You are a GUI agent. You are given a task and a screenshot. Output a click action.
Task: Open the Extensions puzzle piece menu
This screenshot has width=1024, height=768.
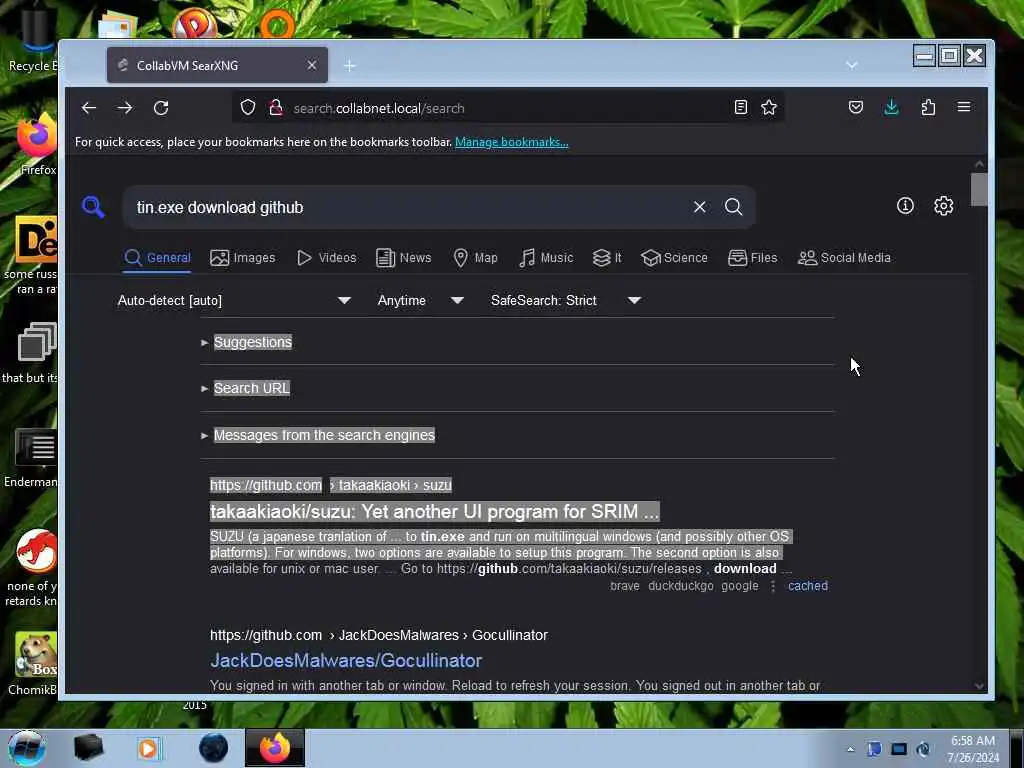click(x=928, y=108)
